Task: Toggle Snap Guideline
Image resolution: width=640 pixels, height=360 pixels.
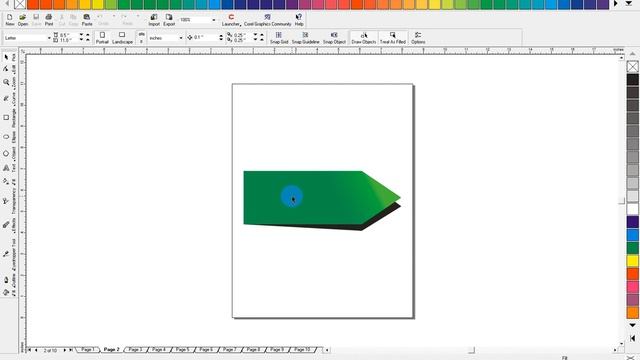Action: (x=305, y=38)
